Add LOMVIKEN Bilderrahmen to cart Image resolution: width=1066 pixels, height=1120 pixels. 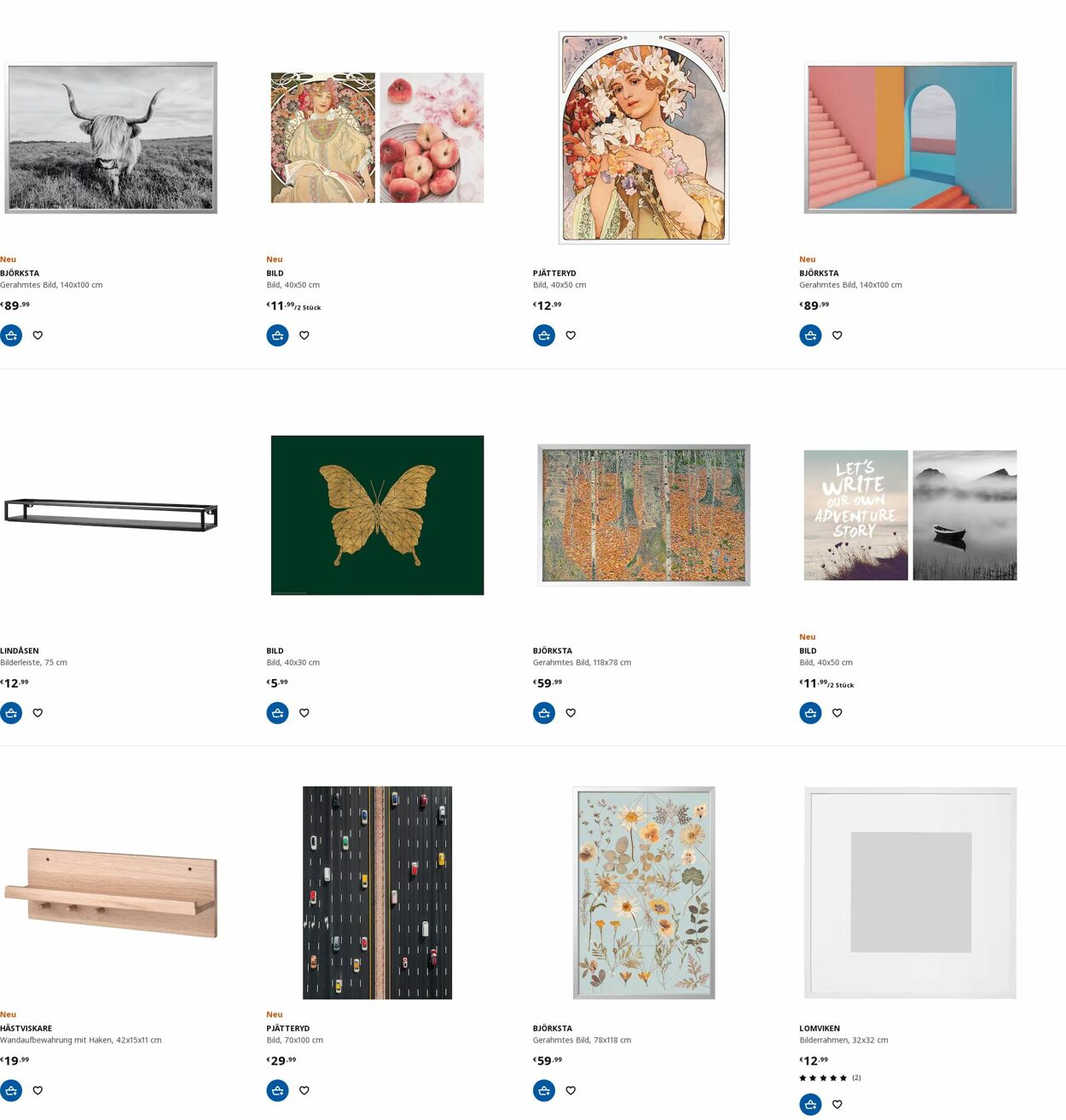point(810,1105)
